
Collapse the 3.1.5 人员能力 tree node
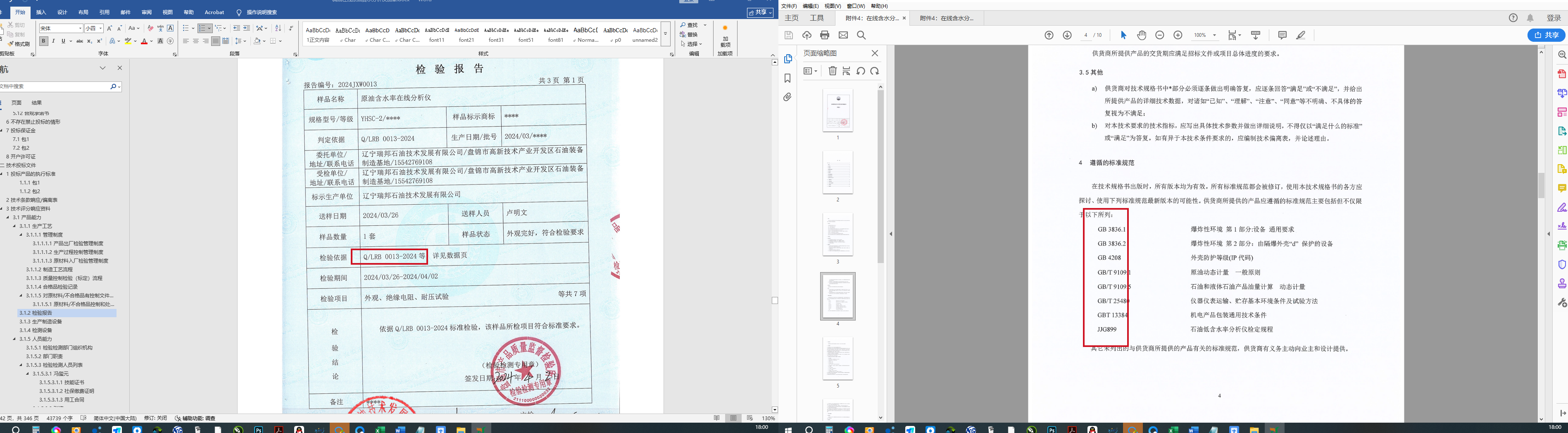pyautogui.click(x=14, y=339)
